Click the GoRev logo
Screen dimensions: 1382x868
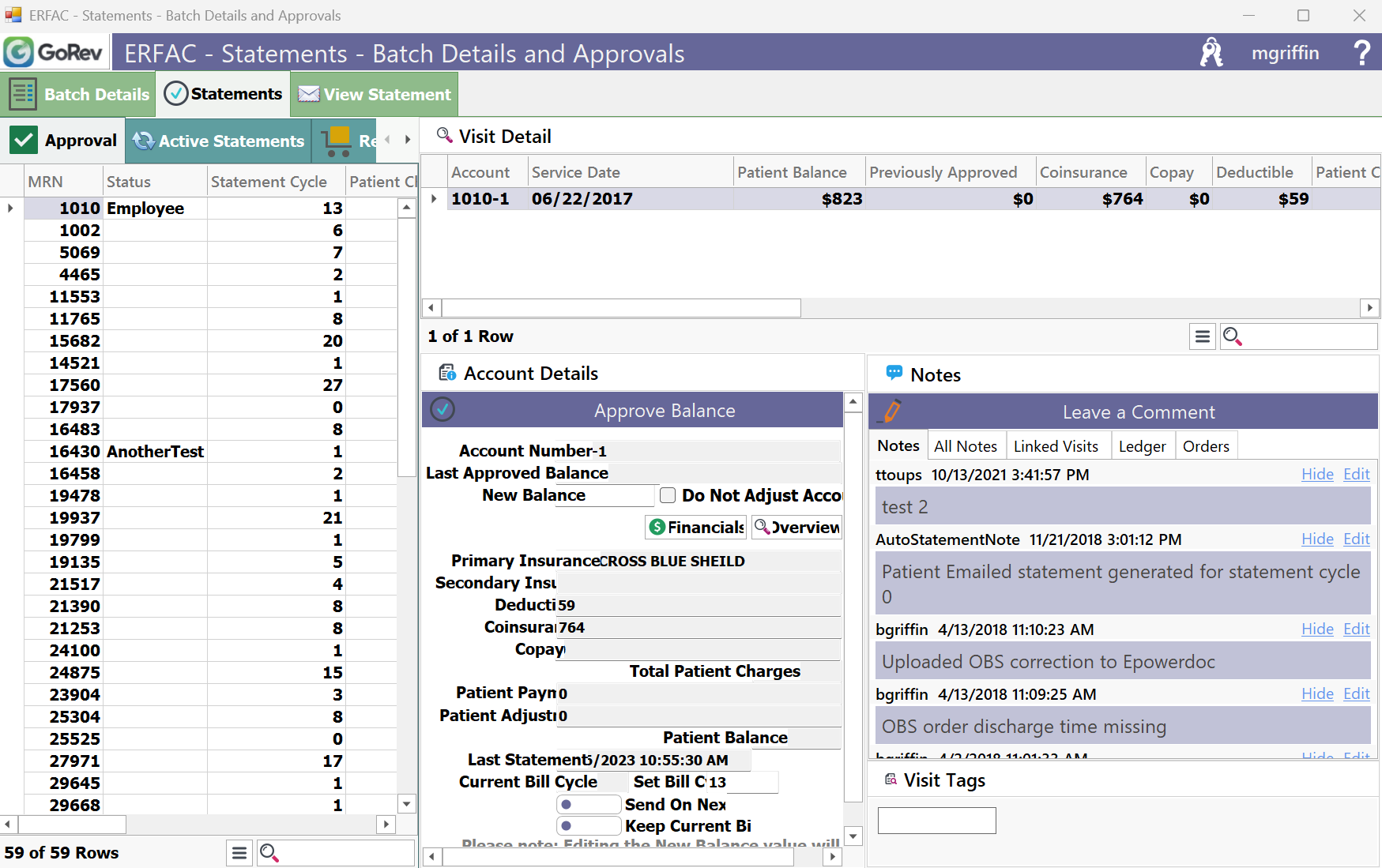(55, 53)
